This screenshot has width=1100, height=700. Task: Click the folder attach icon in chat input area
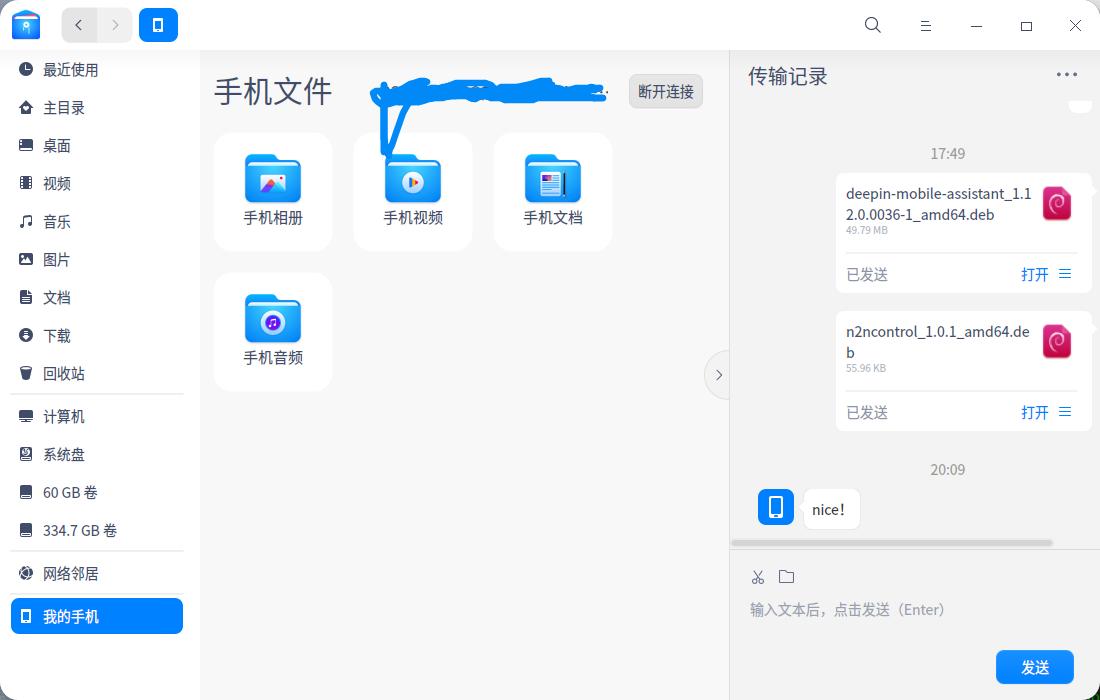click(786, 576)
